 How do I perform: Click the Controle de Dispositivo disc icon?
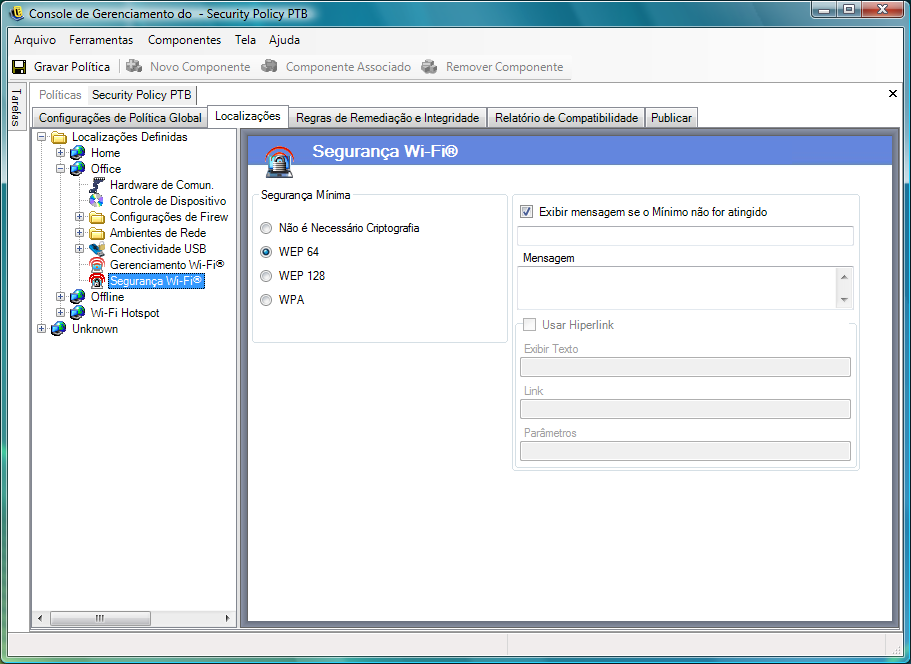click(x=96, y=201)
